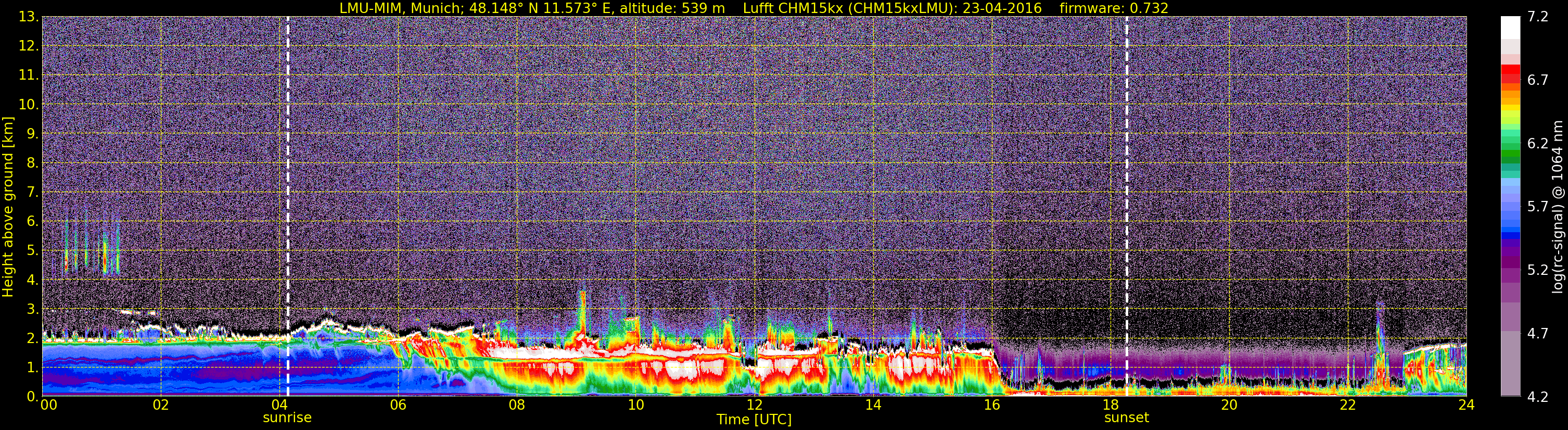Click the height axis tick label '2.'
The width and height of the screenshot is (1568, 430).
click(x=32, y=339)
